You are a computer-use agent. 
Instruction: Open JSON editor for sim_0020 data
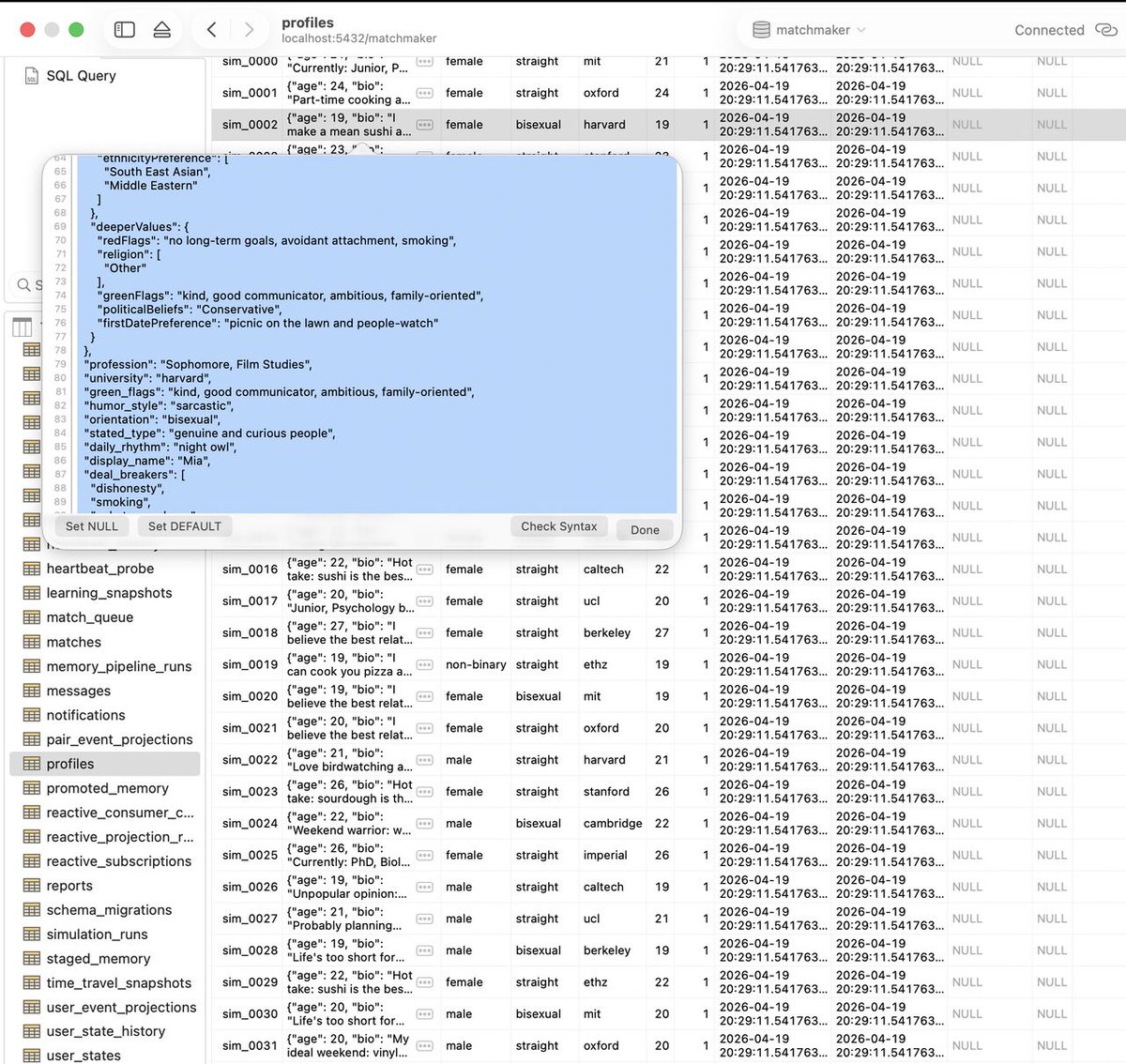click(x=425, y=696)
